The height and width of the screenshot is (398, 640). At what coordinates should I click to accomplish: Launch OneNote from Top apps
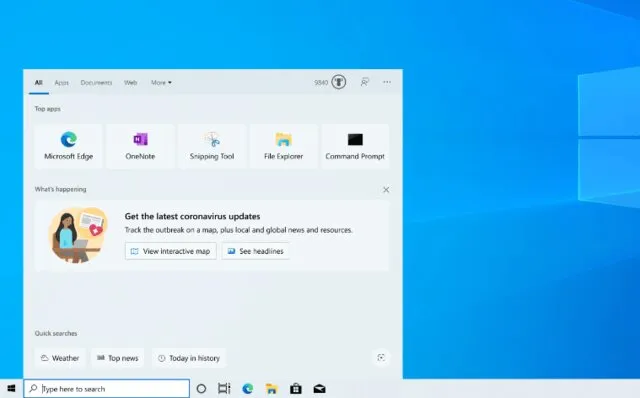(140, 146)
